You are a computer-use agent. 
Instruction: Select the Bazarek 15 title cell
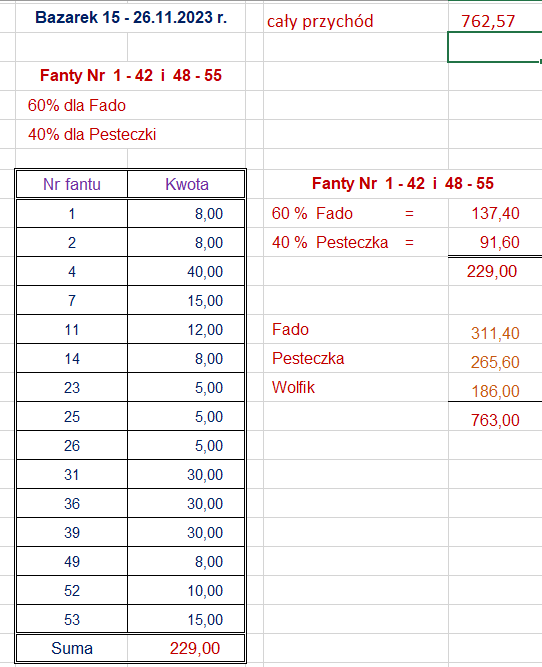tap(131, 17)
